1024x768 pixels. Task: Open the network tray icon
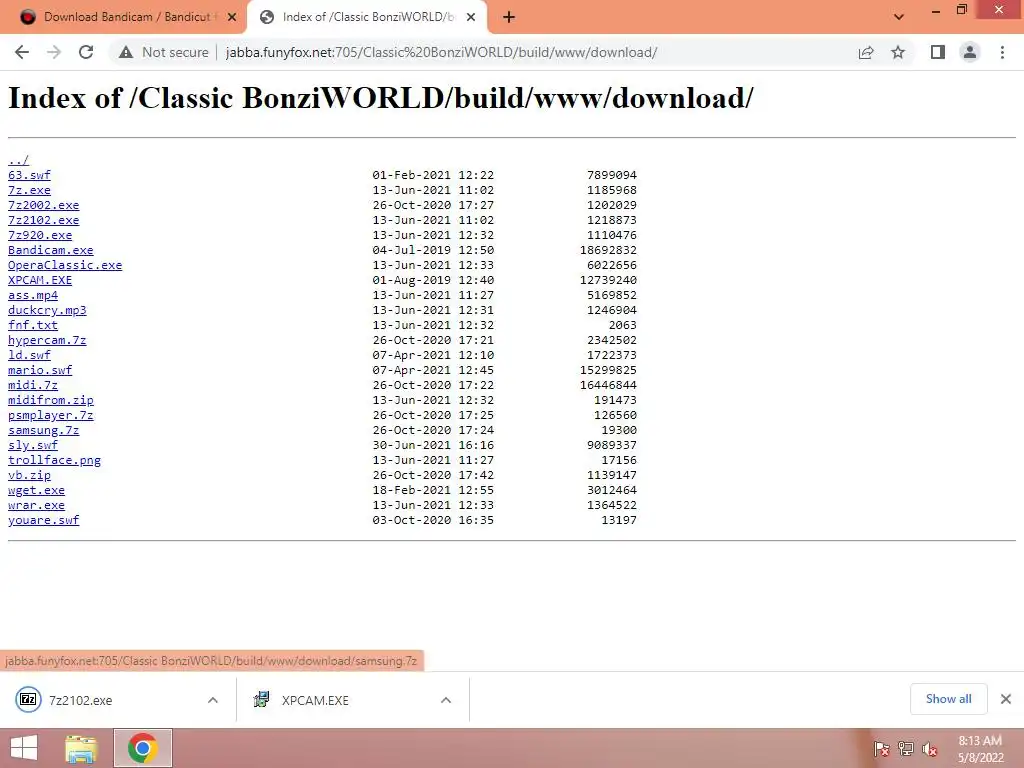(x=906, y=749)
